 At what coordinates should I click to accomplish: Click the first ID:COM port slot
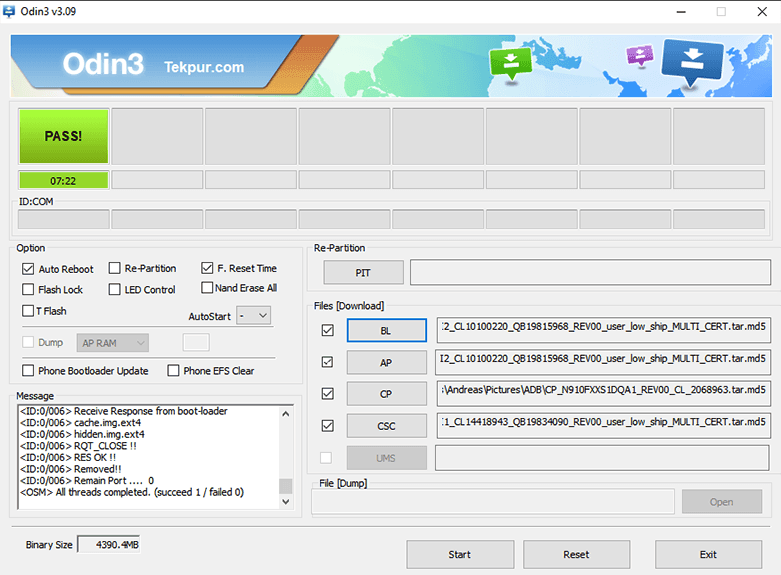63,219
